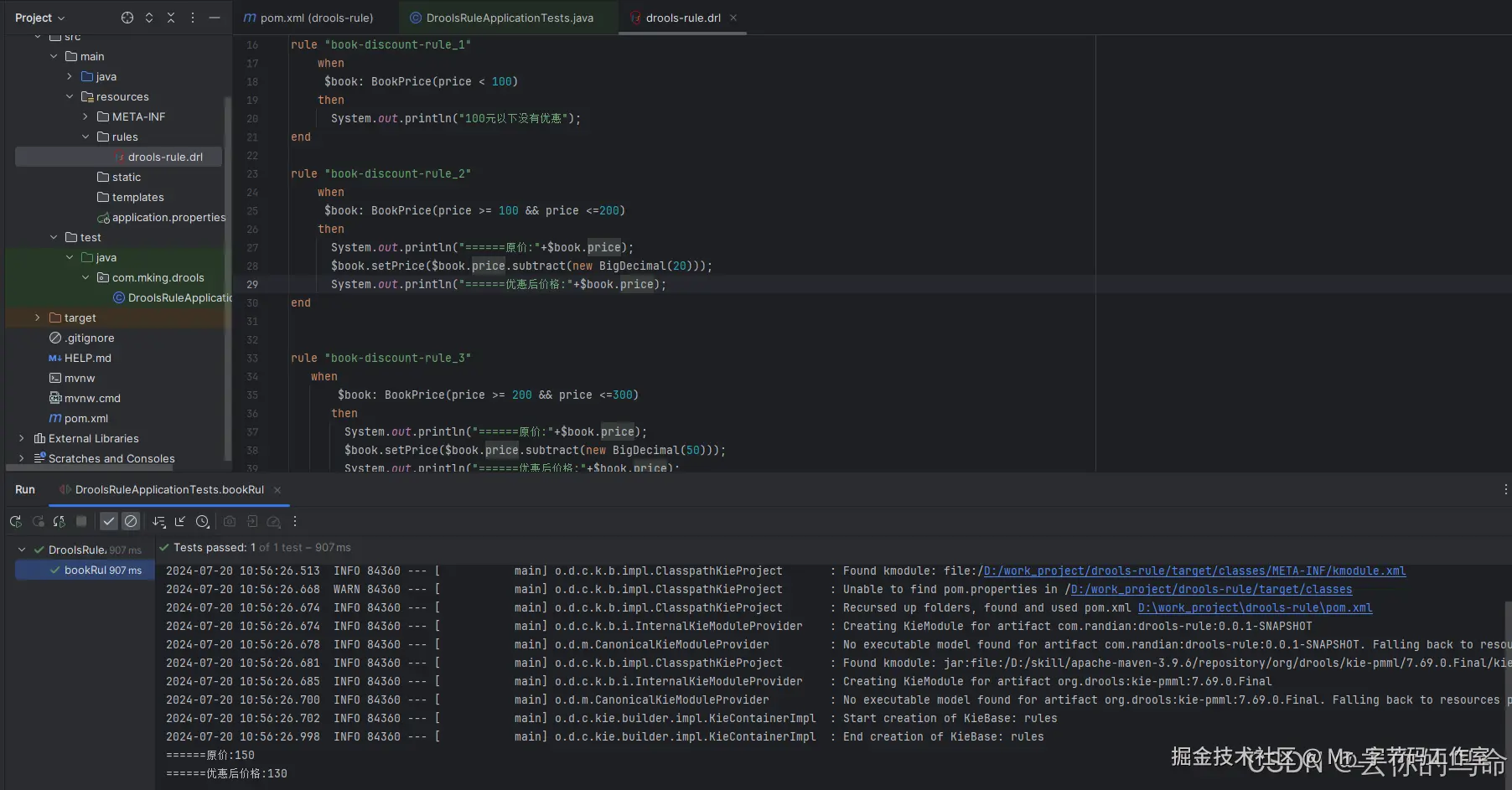Toggle auto-test rerun in Run toolbar

(x=59, y=521)
